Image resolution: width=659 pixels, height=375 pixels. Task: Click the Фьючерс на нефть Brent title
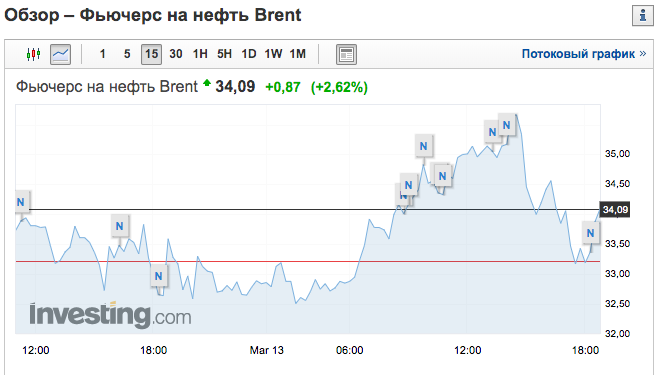pyautogui.click(x=107, y=87)
